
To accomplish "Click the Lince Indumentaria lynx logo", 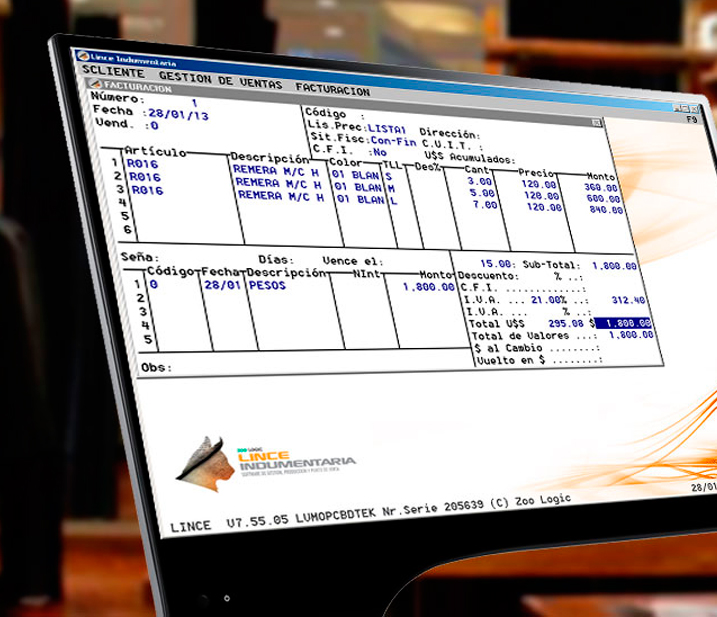I will (x=206, y=461).
